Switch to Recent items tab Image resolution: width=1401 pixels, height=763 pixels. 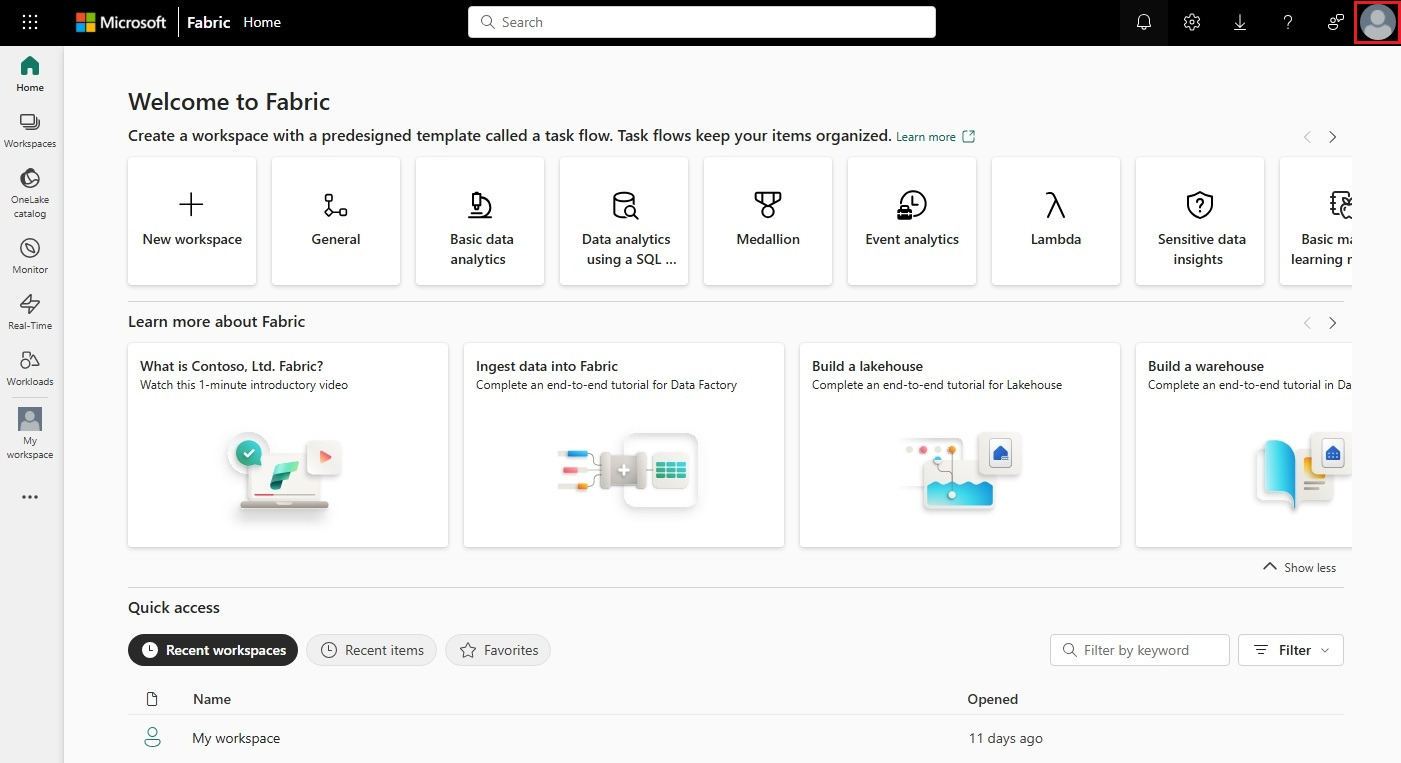pos(372,650)
